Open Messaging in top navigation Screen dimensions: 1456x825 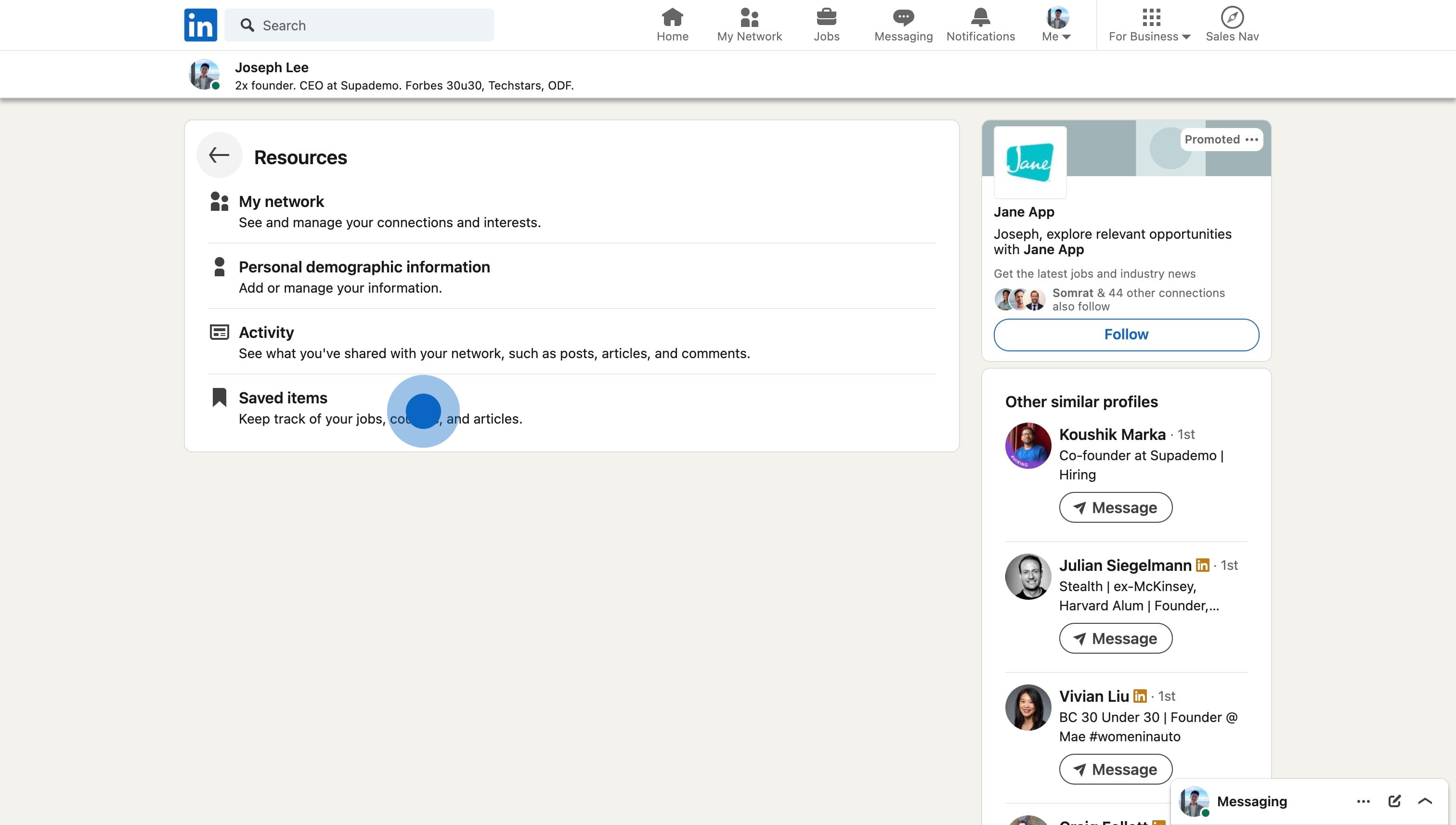903,25
